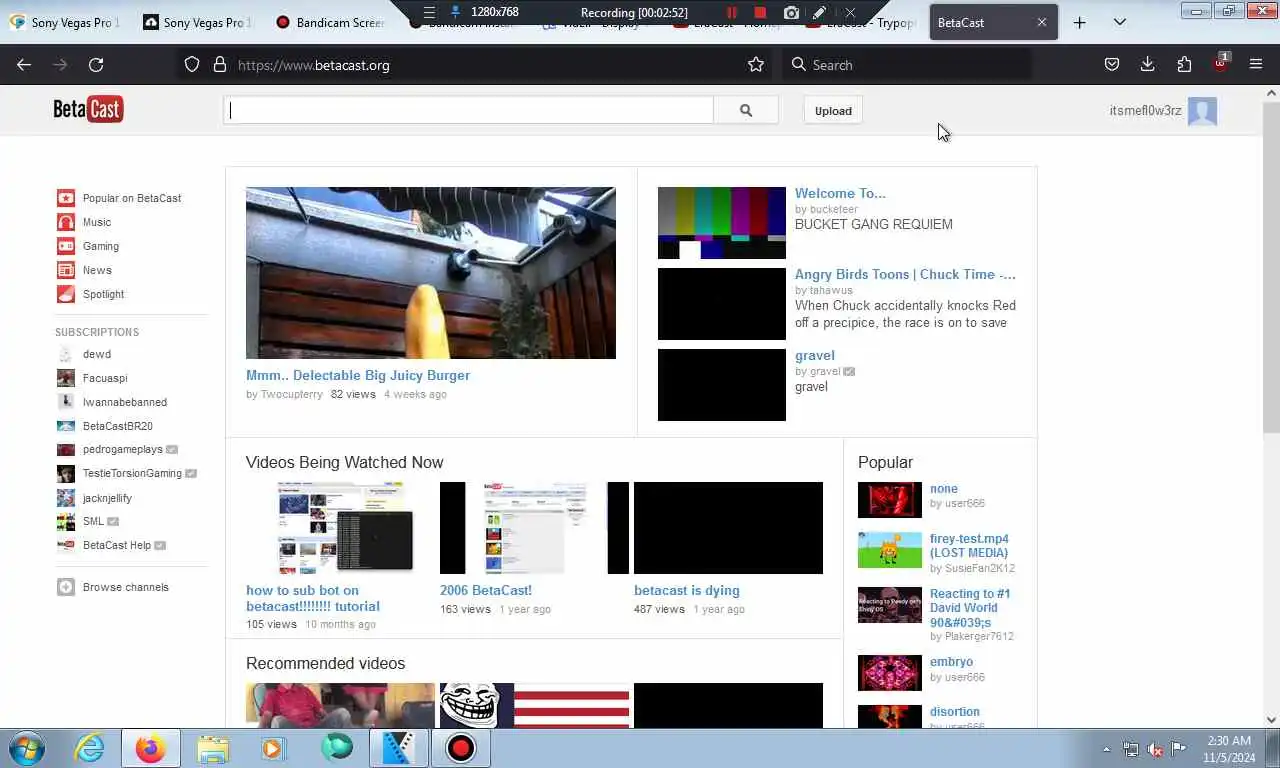Image resolution: width=1280 pixels, height=768 pixels.
Task: Play the Big Juicy Burger featured thumbnail
Action: pyautogui.click(x=431, y=272)
